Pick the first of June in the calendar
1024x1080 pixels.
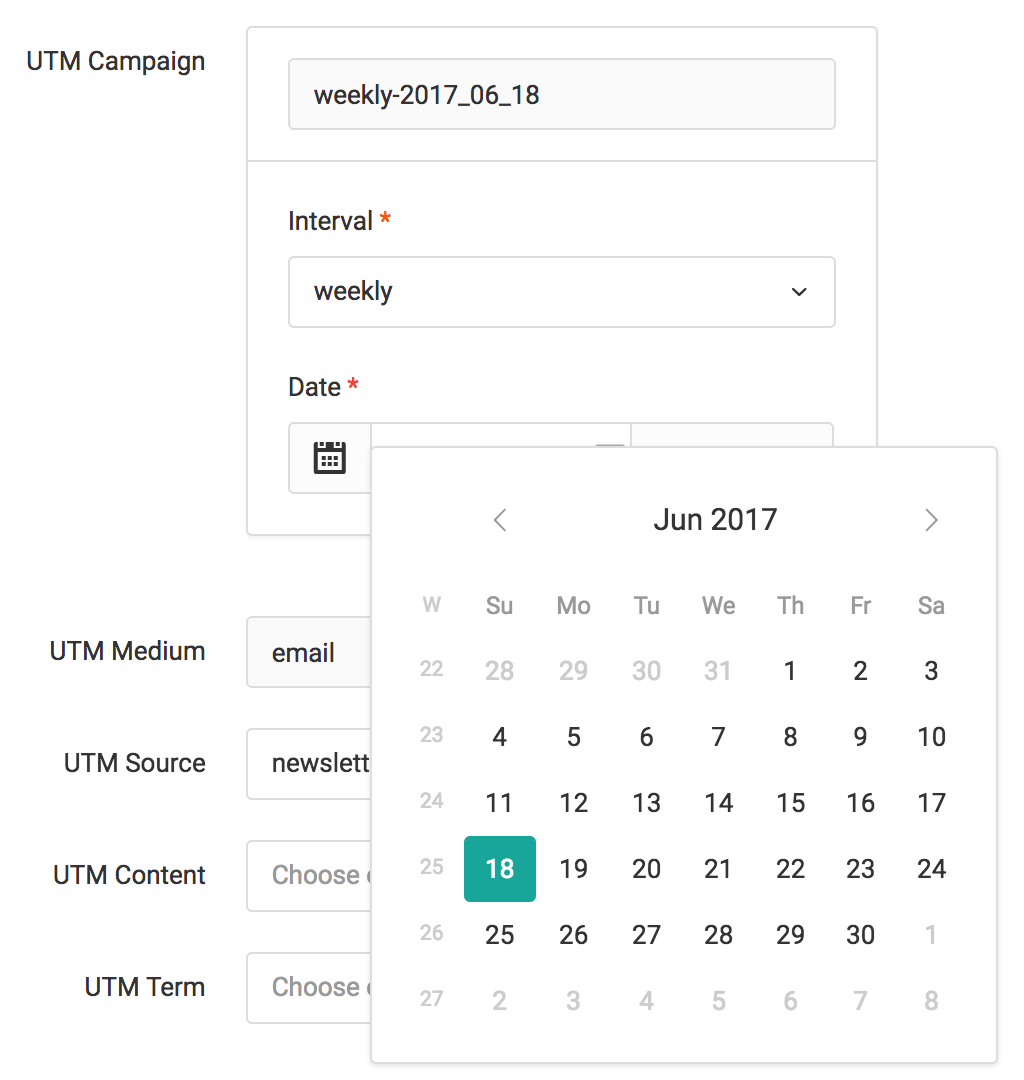[790, 670]
